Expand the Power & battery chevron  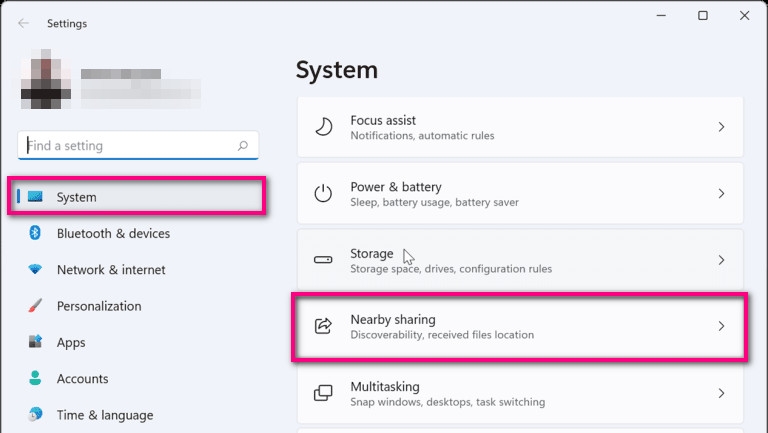click(x=721, y=193)
